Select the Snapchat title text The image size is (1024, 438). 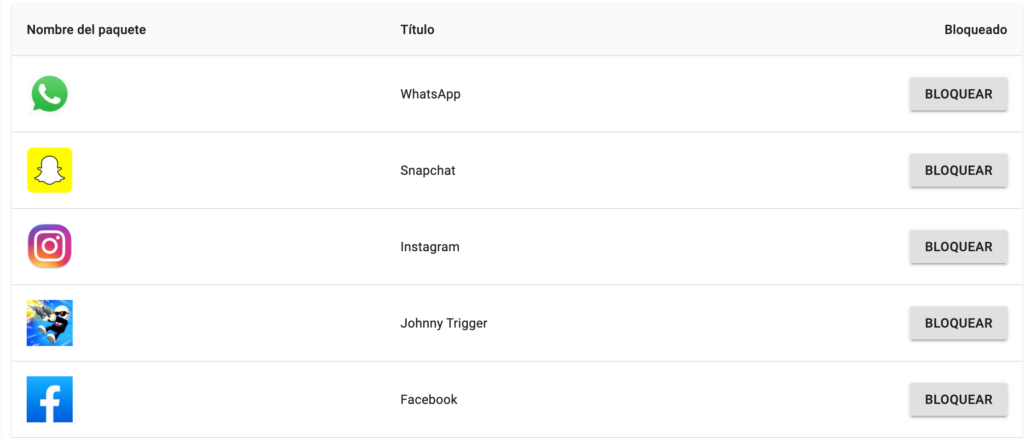(x=427, y=170)
